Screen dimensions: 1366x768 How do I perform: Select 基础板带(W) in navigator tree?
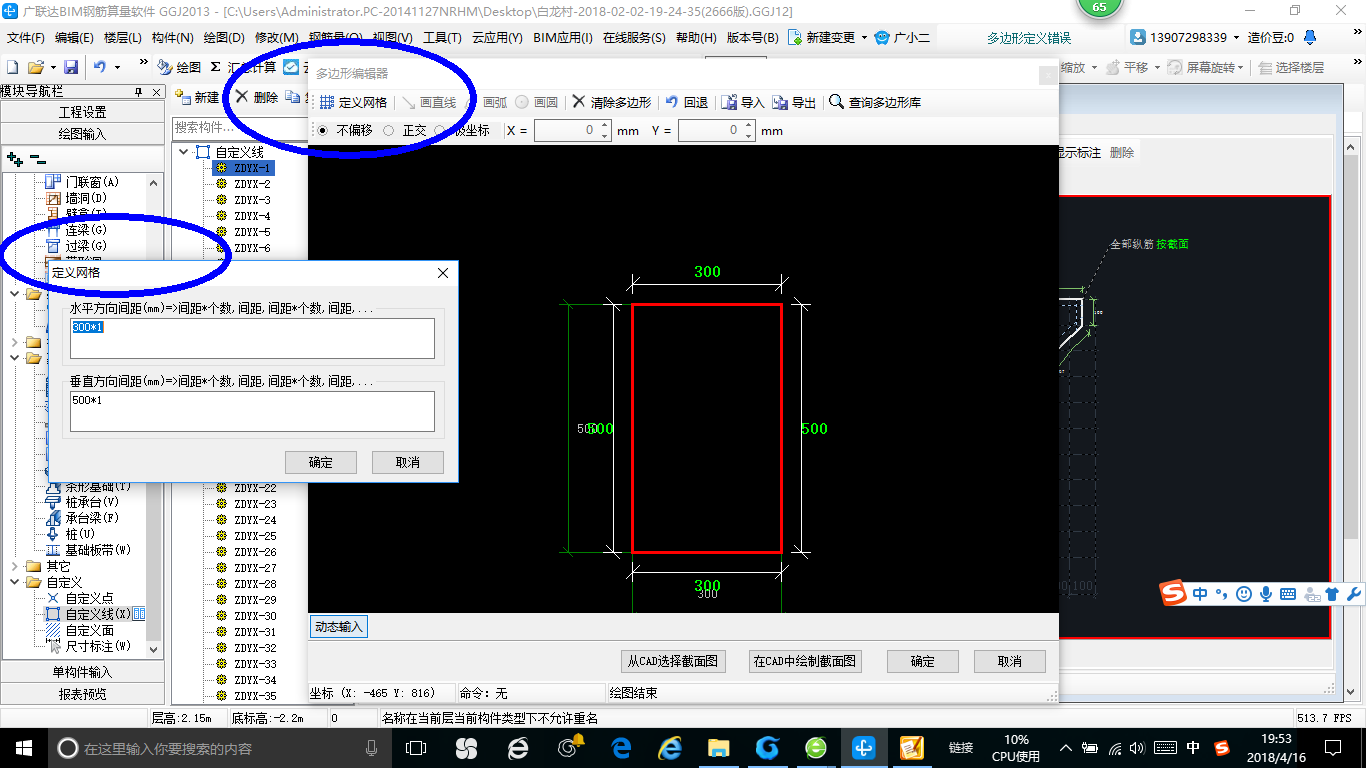[x=89, y=550]
